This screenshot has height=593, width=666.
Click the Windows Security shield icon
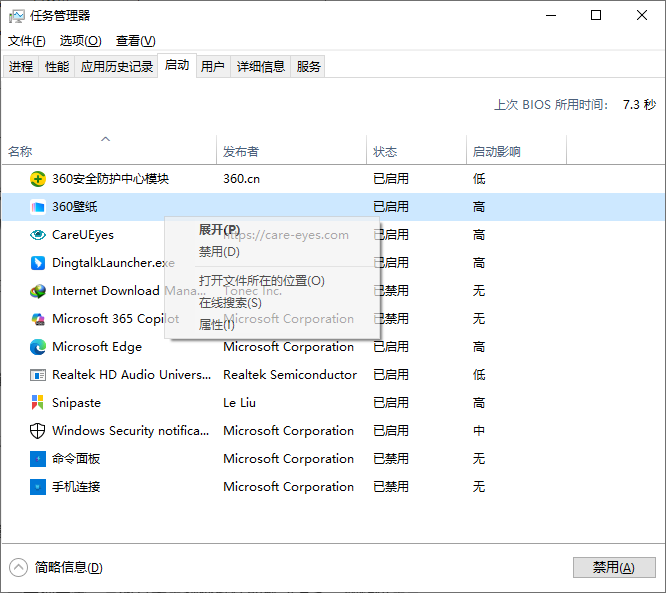pyautogui.click(x=38, y=431)
